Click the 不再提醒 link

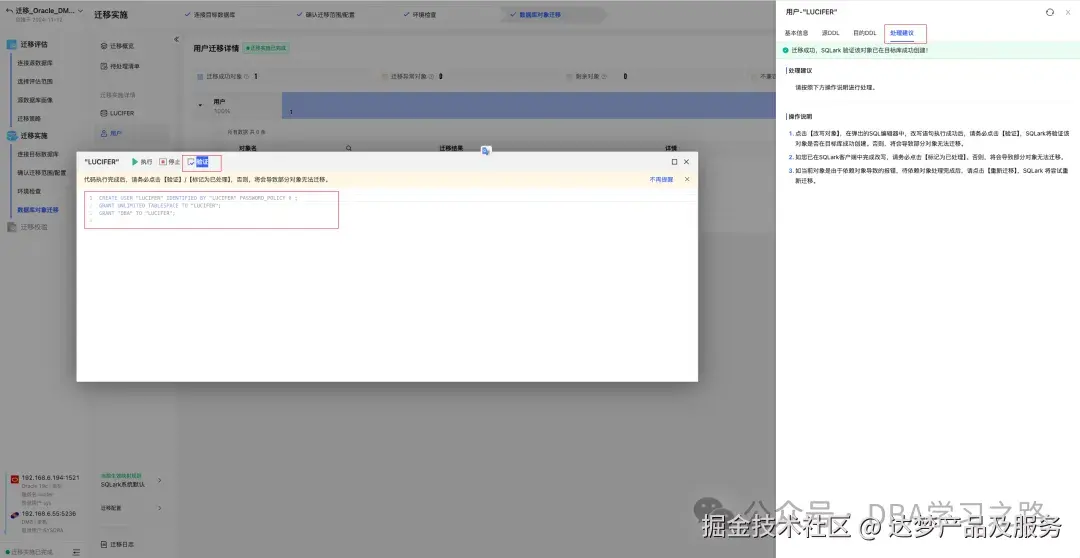click(661, 179)
